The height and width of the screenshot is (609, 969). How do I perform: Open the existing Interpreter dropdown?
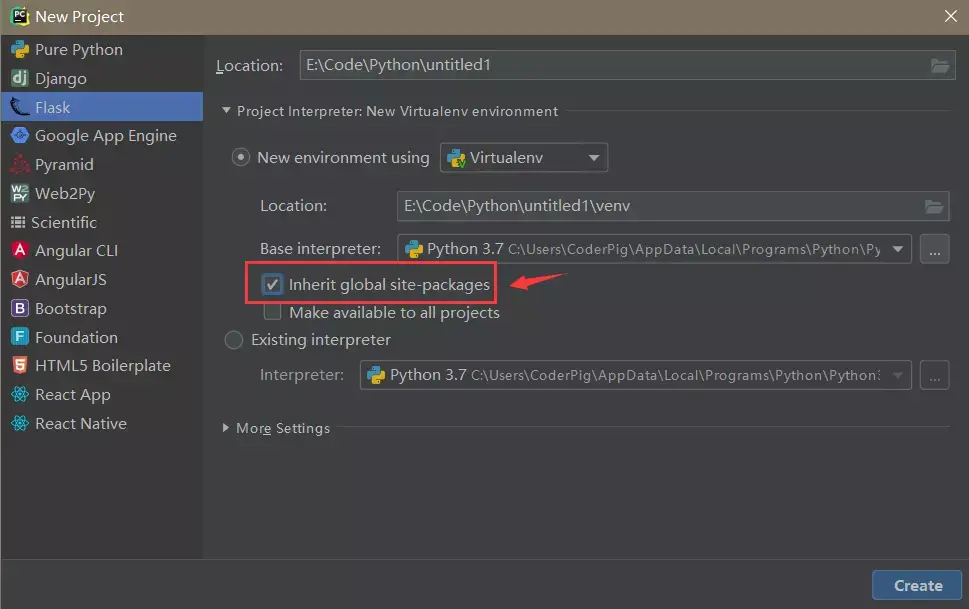(635, 375)
